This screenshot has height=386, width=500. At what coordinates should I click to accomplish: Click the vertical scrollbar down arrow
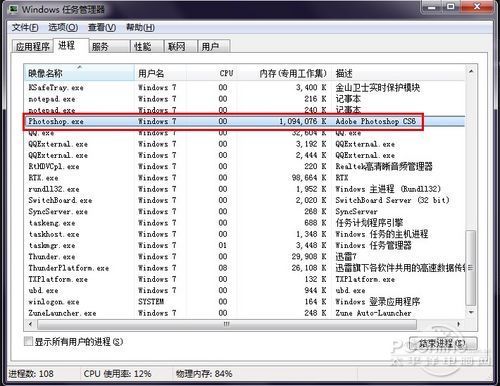tap(471, 312)
